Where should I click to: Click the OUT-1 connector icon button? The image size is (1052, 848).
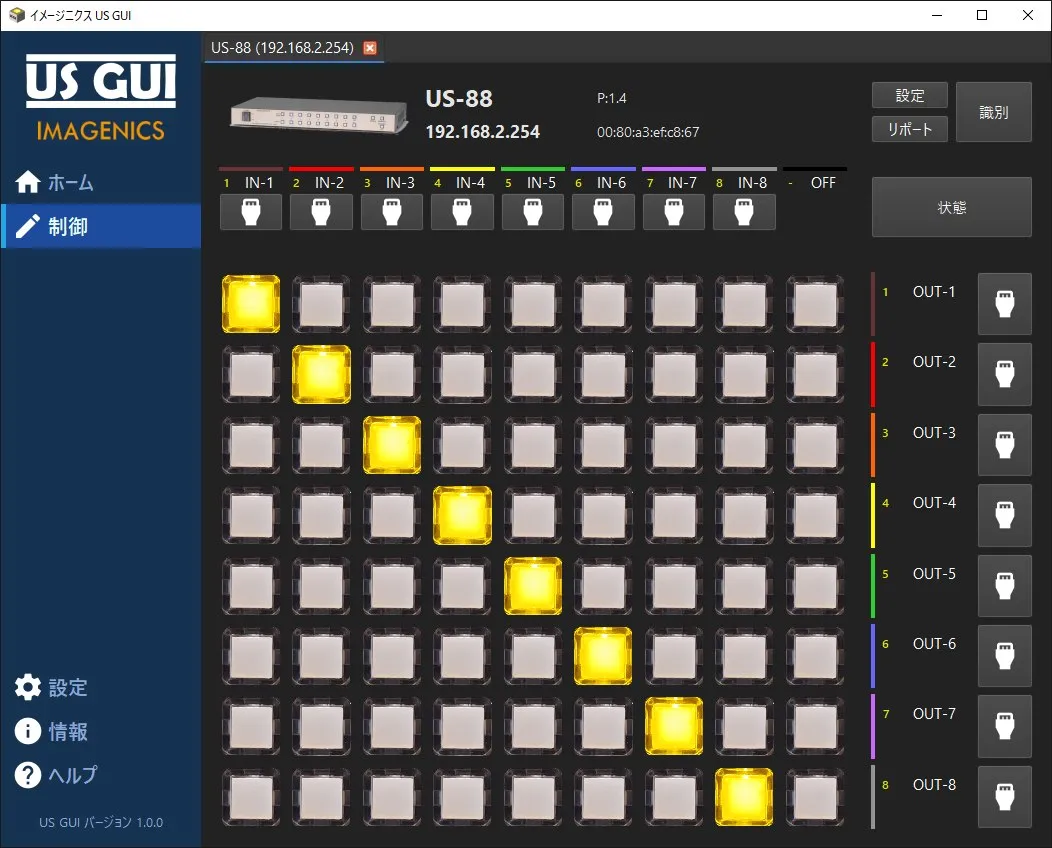point(1004,304)
